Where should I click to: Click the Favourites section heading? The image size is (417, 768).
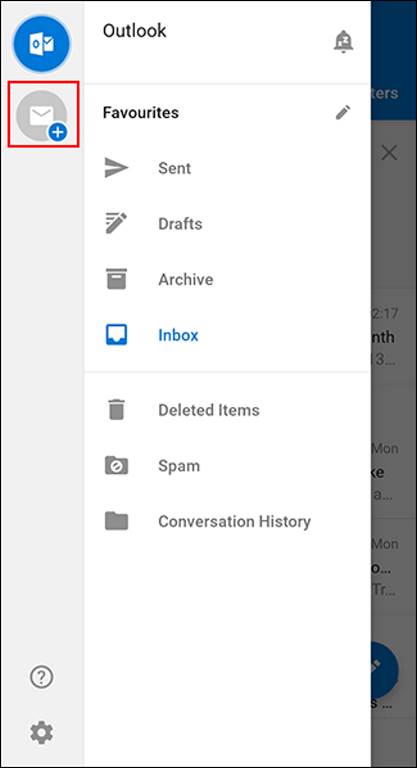(x=141, y=113)
